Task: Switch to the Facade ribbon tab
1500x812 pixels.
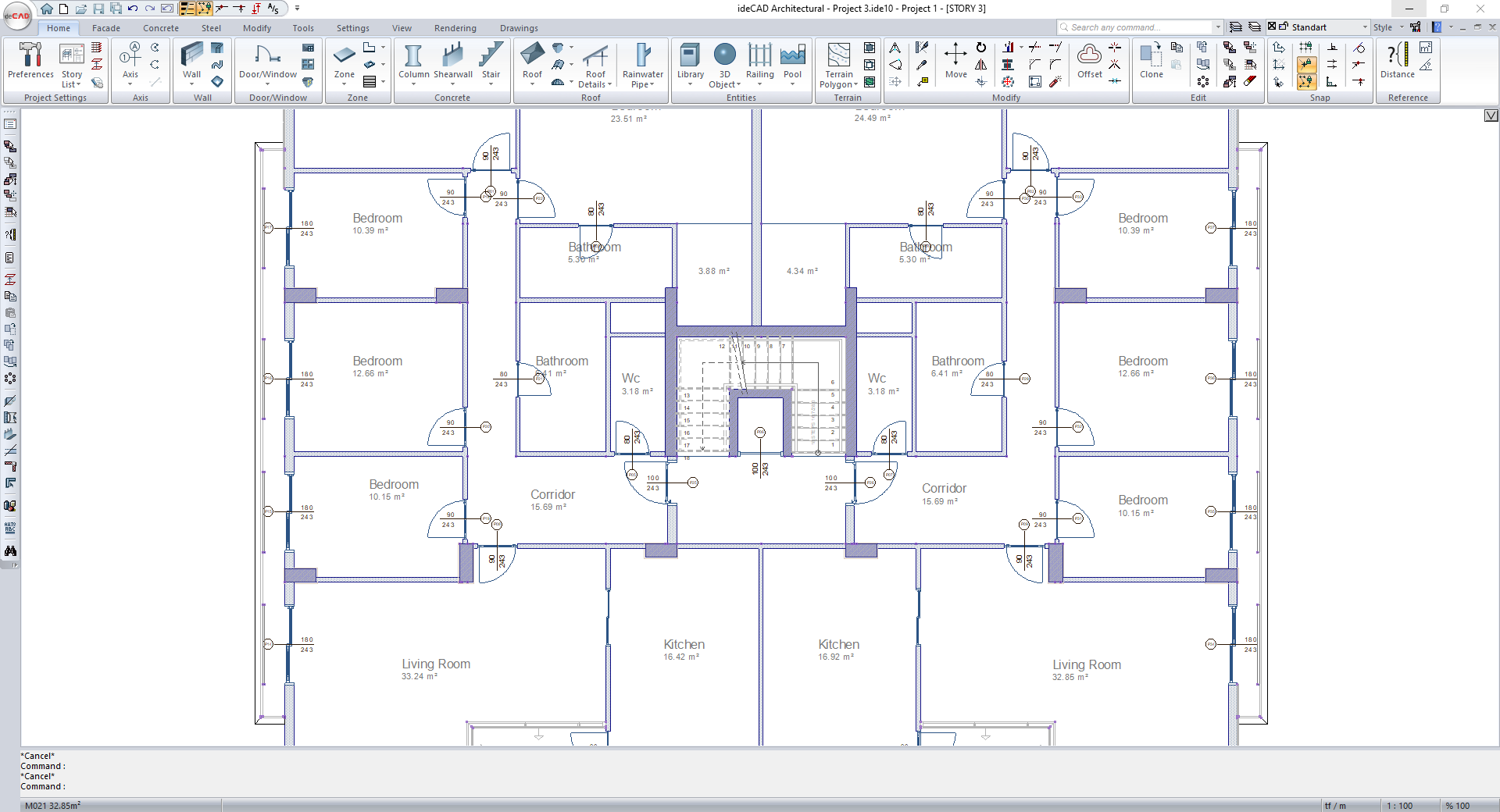Action: [106, 28]
